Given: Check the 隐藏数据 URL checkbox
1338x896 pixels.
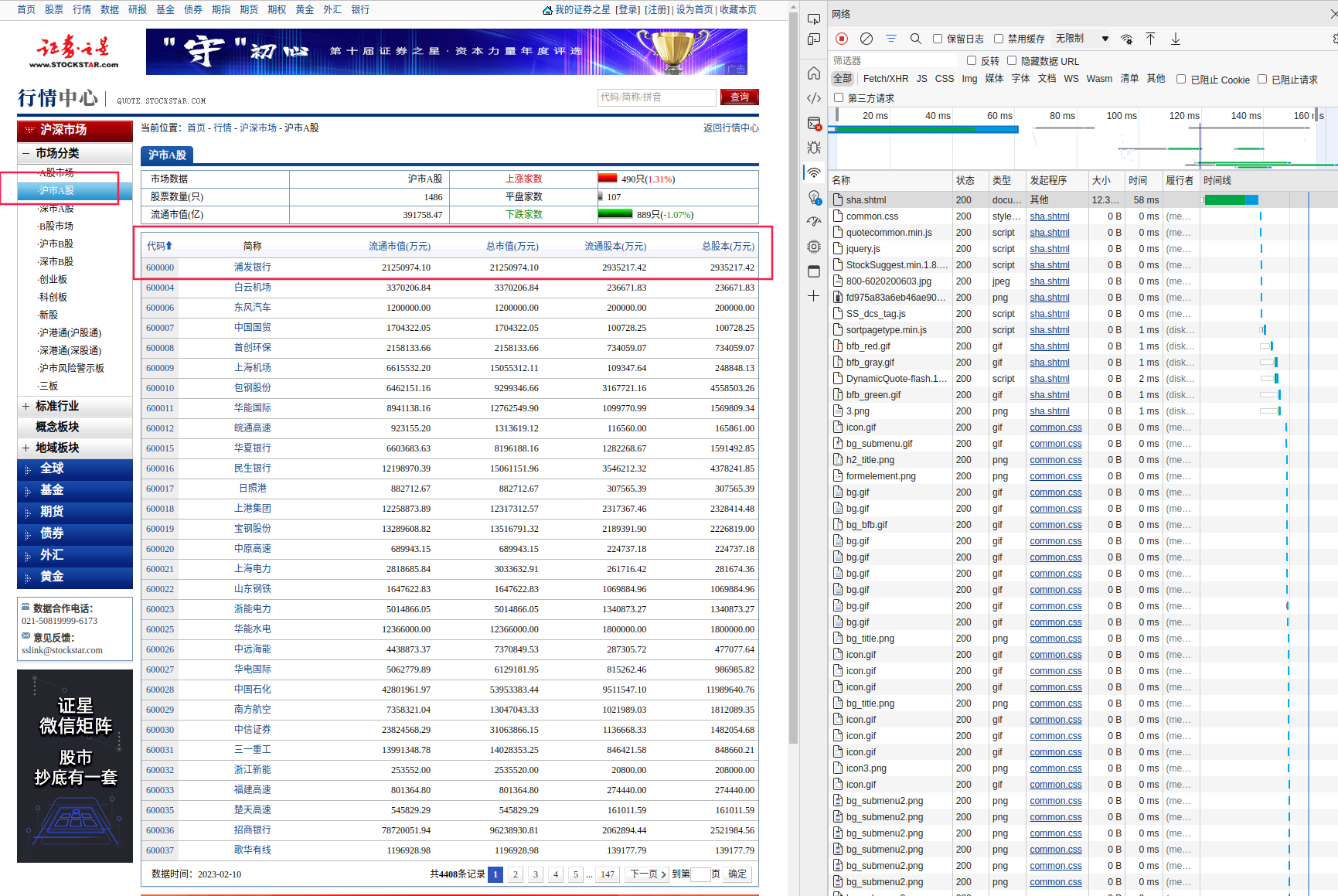Looking at the screenshot, I should [1012, 60].
